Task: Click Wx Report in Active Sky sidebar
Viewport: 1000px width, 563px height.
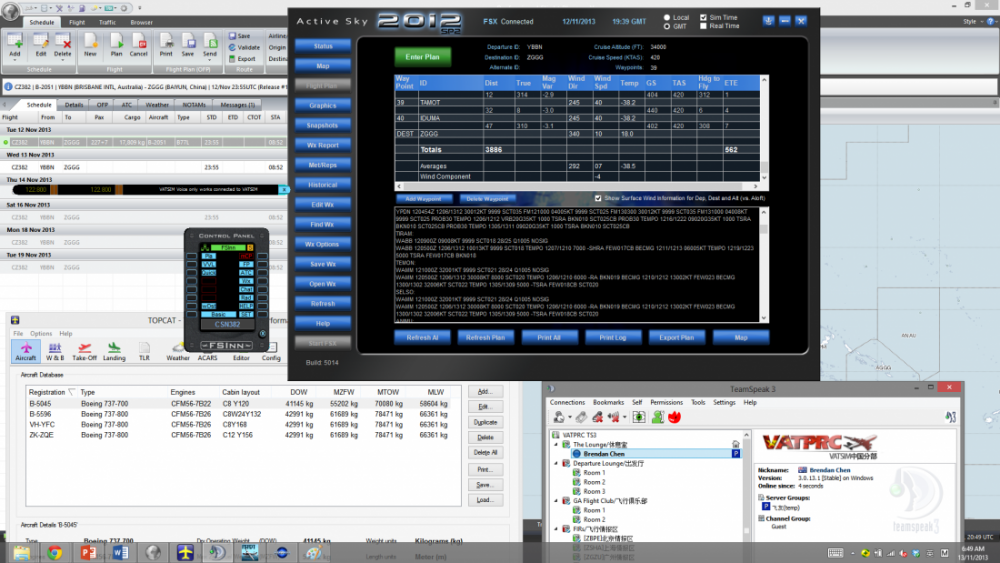Action: click(x=323, y=145)
